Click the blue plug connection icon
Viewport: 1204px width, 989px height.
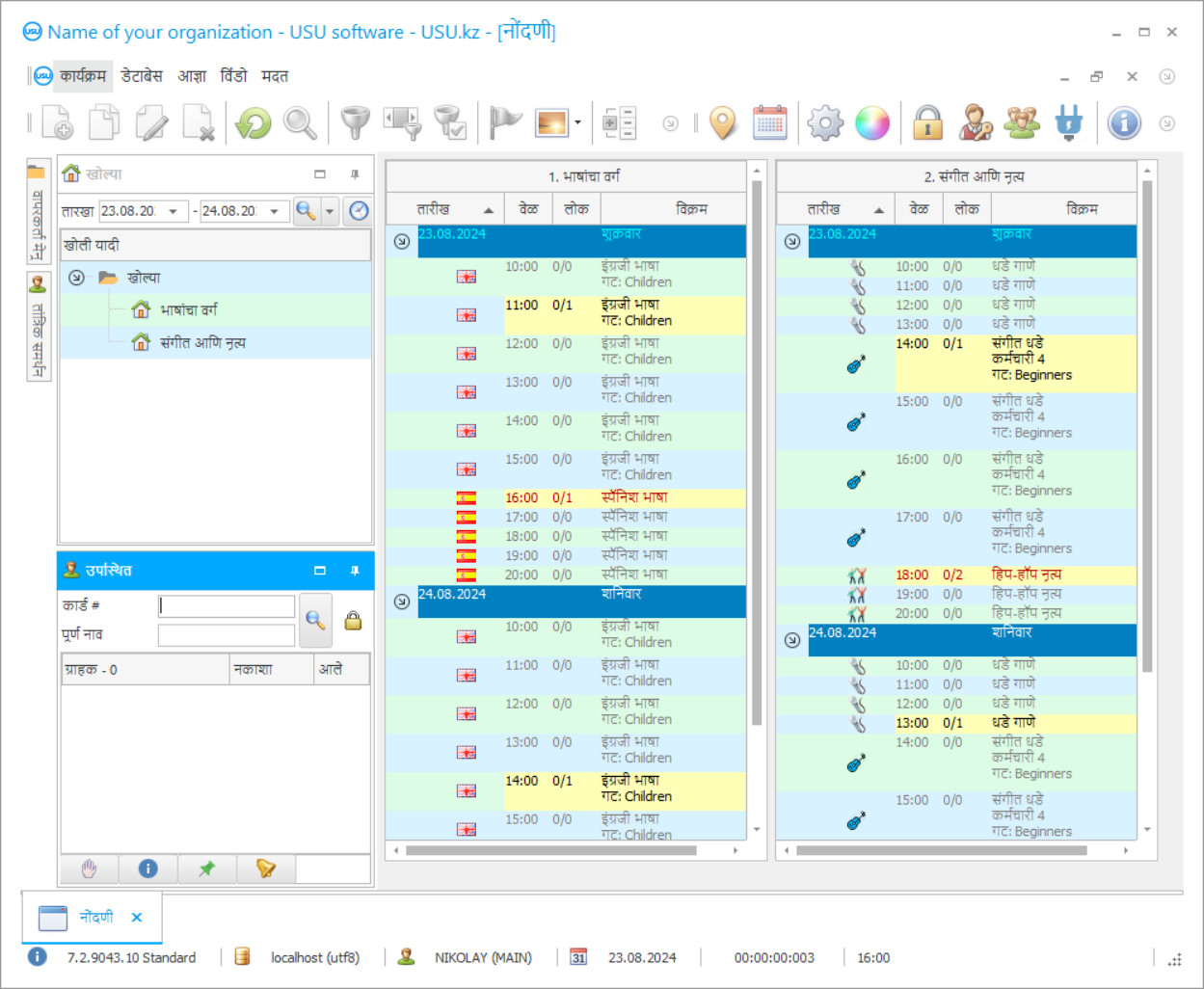click(x=1069, y=122)
